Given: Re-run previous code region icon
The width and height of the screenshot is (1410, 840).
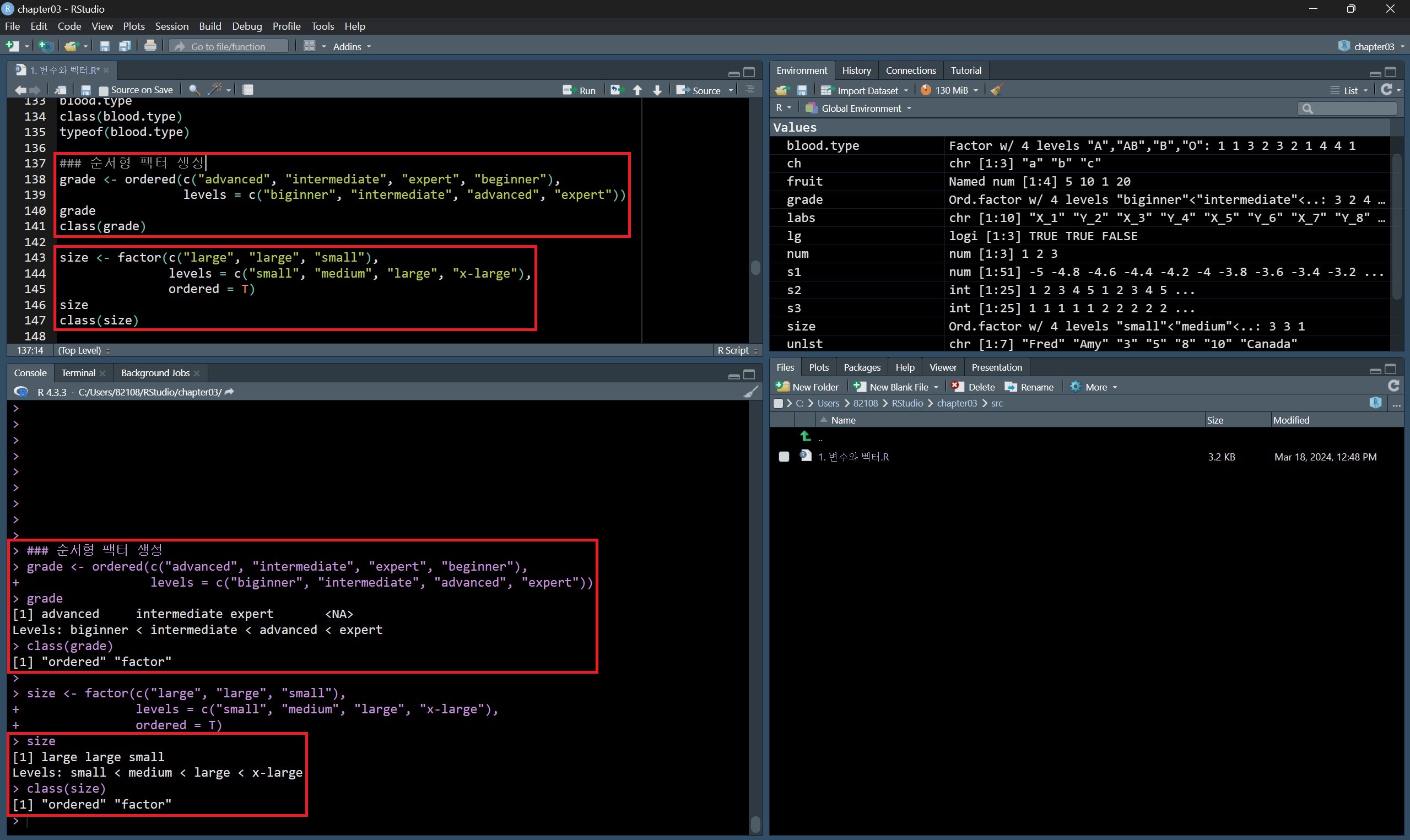Looking at the screenshot, I should [616, 90].
